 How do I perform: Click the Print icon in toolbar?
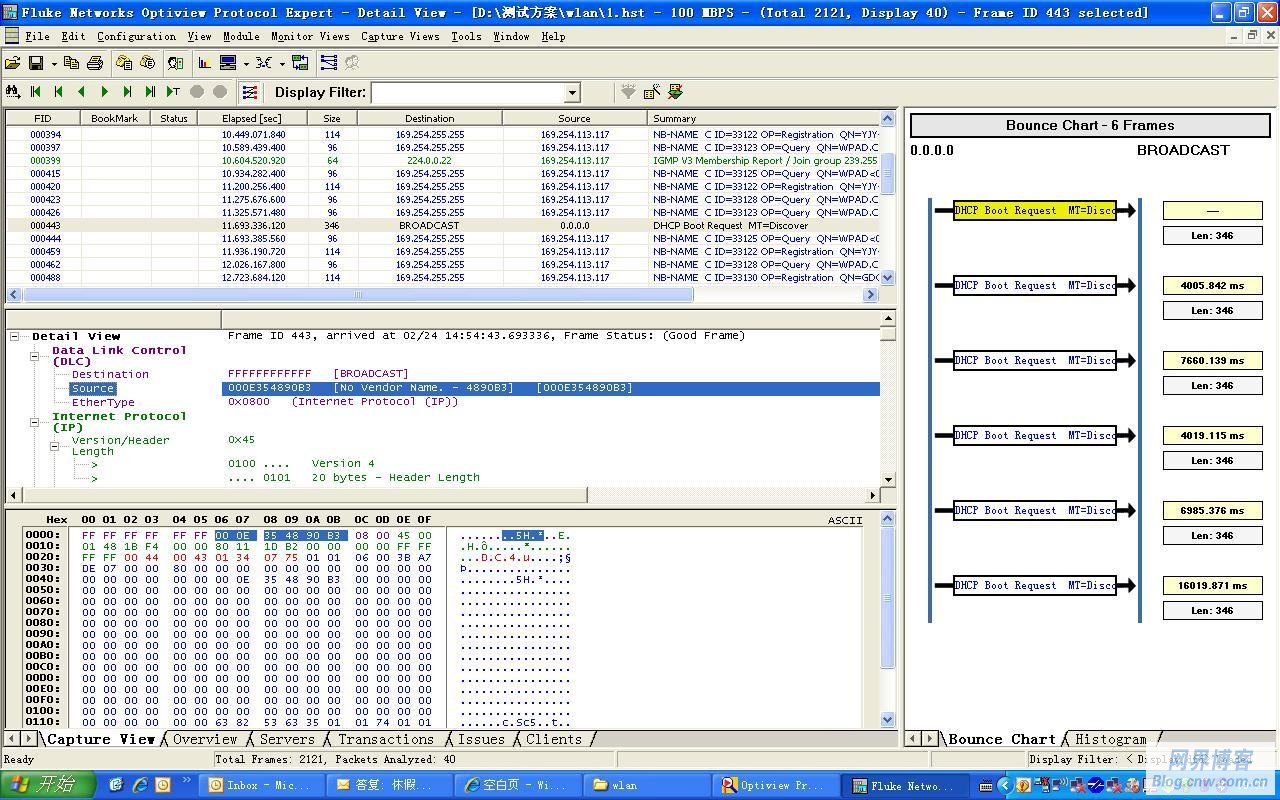[x=95, y=63]
